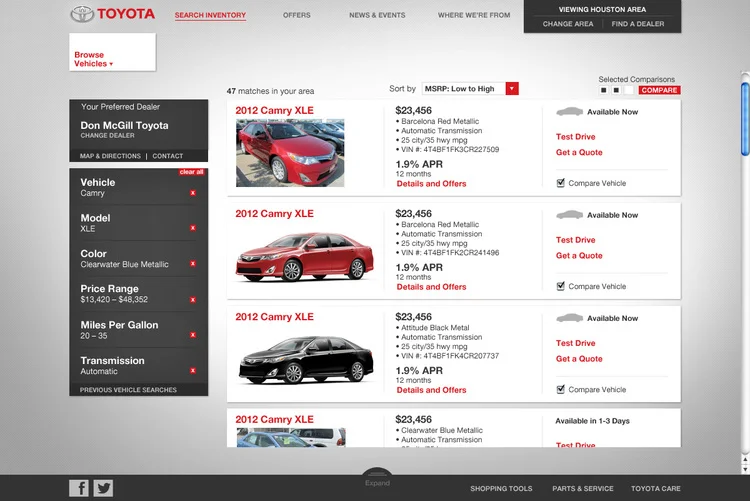Open the Facebook icon in footer
The width and height of the screenshot is (750, 501).
click(x=79, y=488)
